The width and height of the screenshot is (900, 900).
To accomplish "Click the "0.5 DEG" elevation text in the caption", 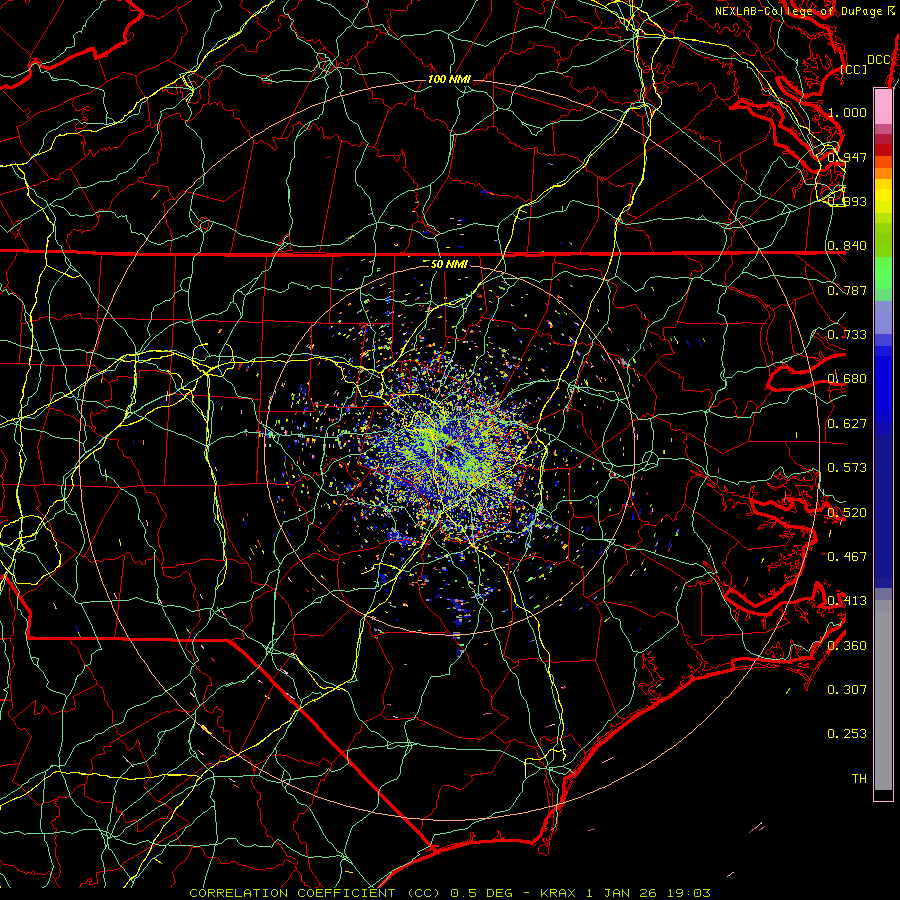I will point(481,893).
